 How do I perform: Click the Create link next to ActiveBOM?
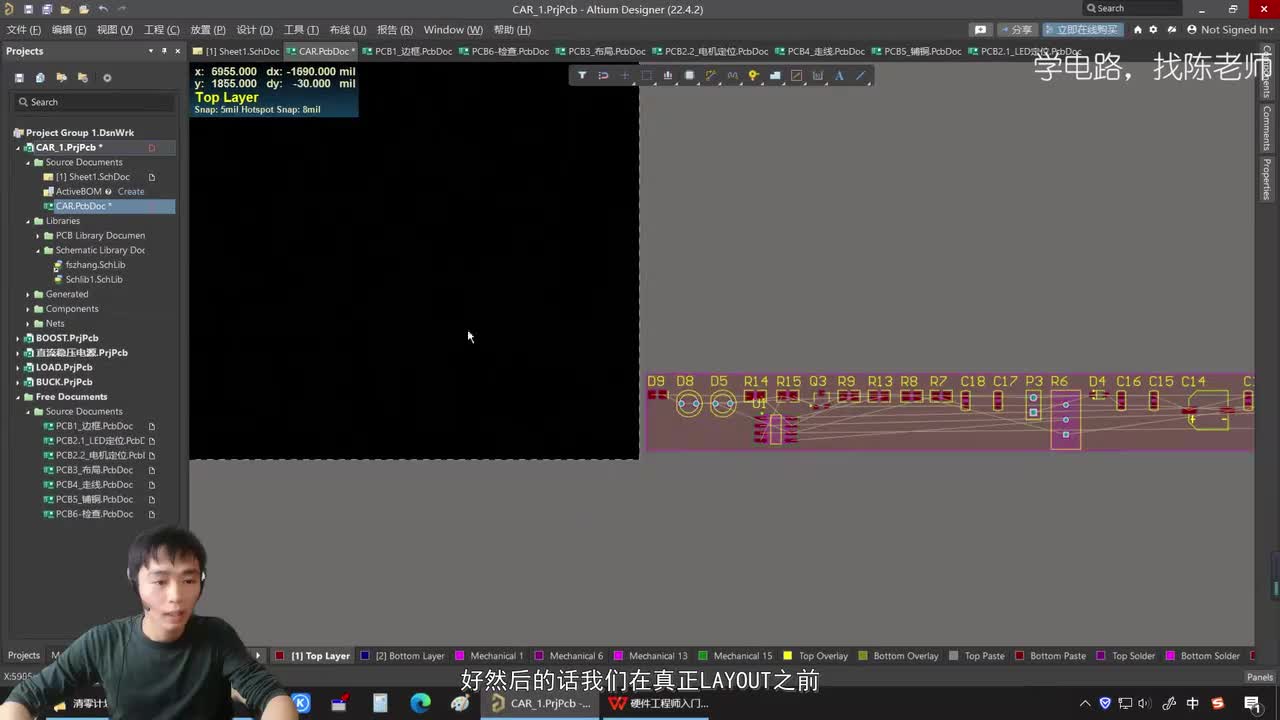[x=131, y=192]
